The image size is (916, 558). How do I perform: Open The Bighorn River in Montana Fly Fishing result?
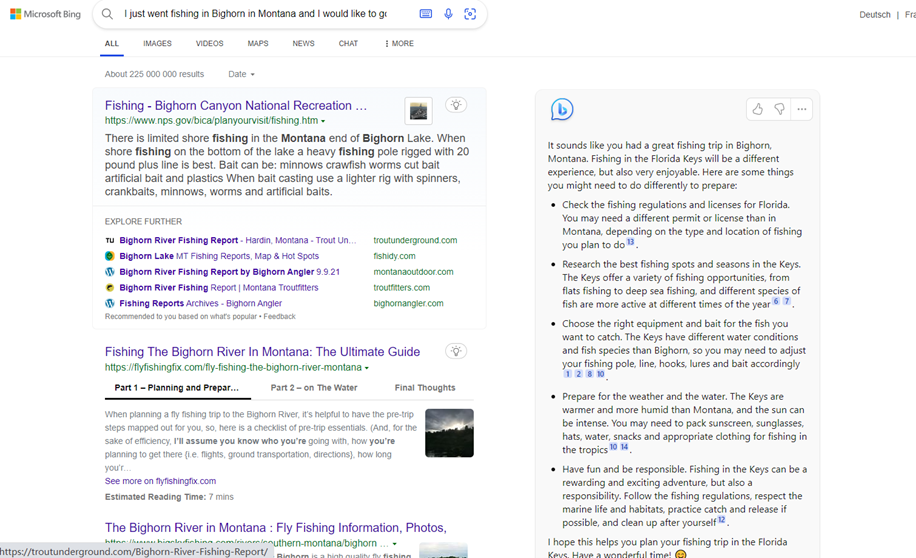(x=276, y=528)
